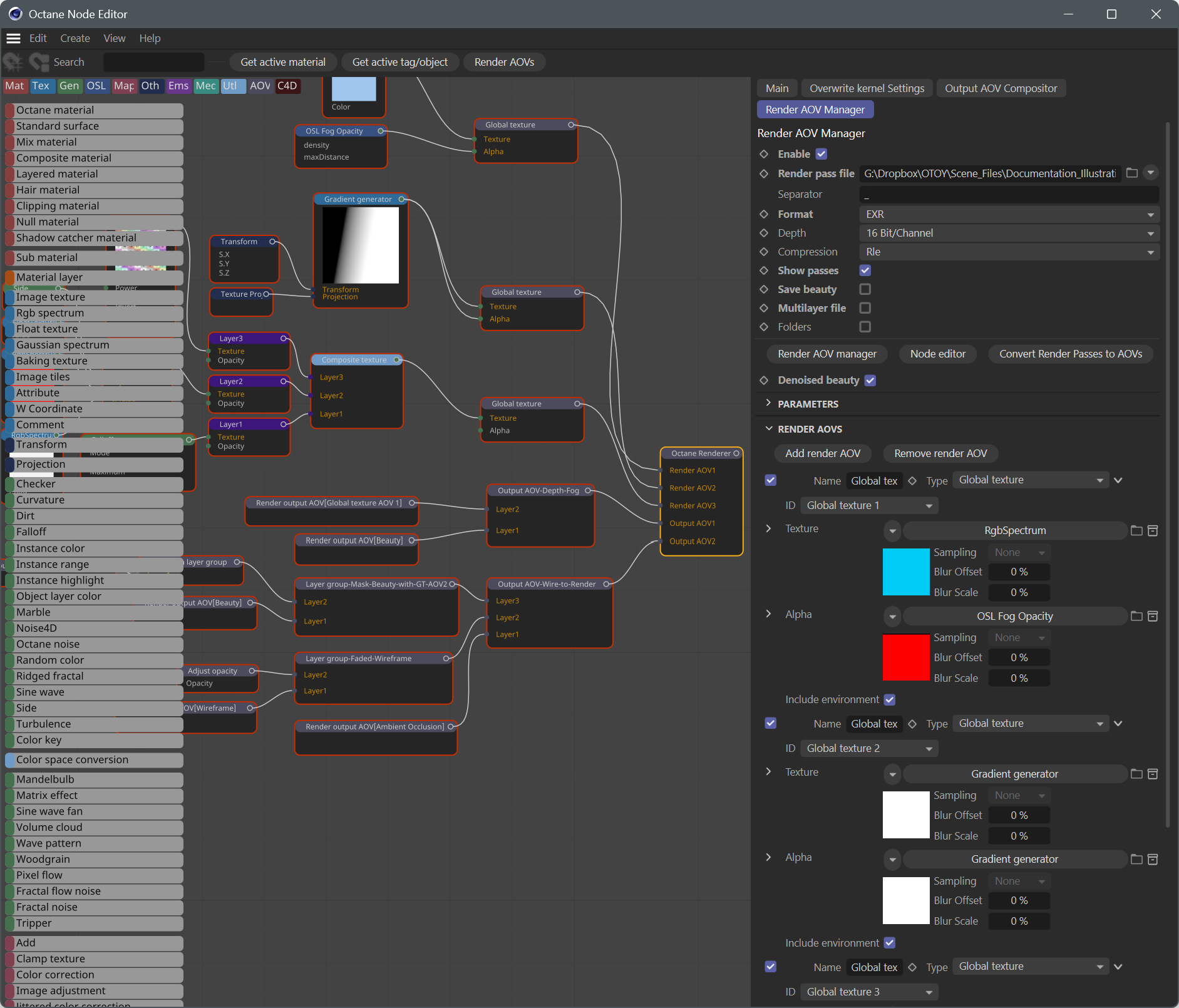Open the Create menu
Viewport: 1179px width, 1008px height.
pos(75,38)
